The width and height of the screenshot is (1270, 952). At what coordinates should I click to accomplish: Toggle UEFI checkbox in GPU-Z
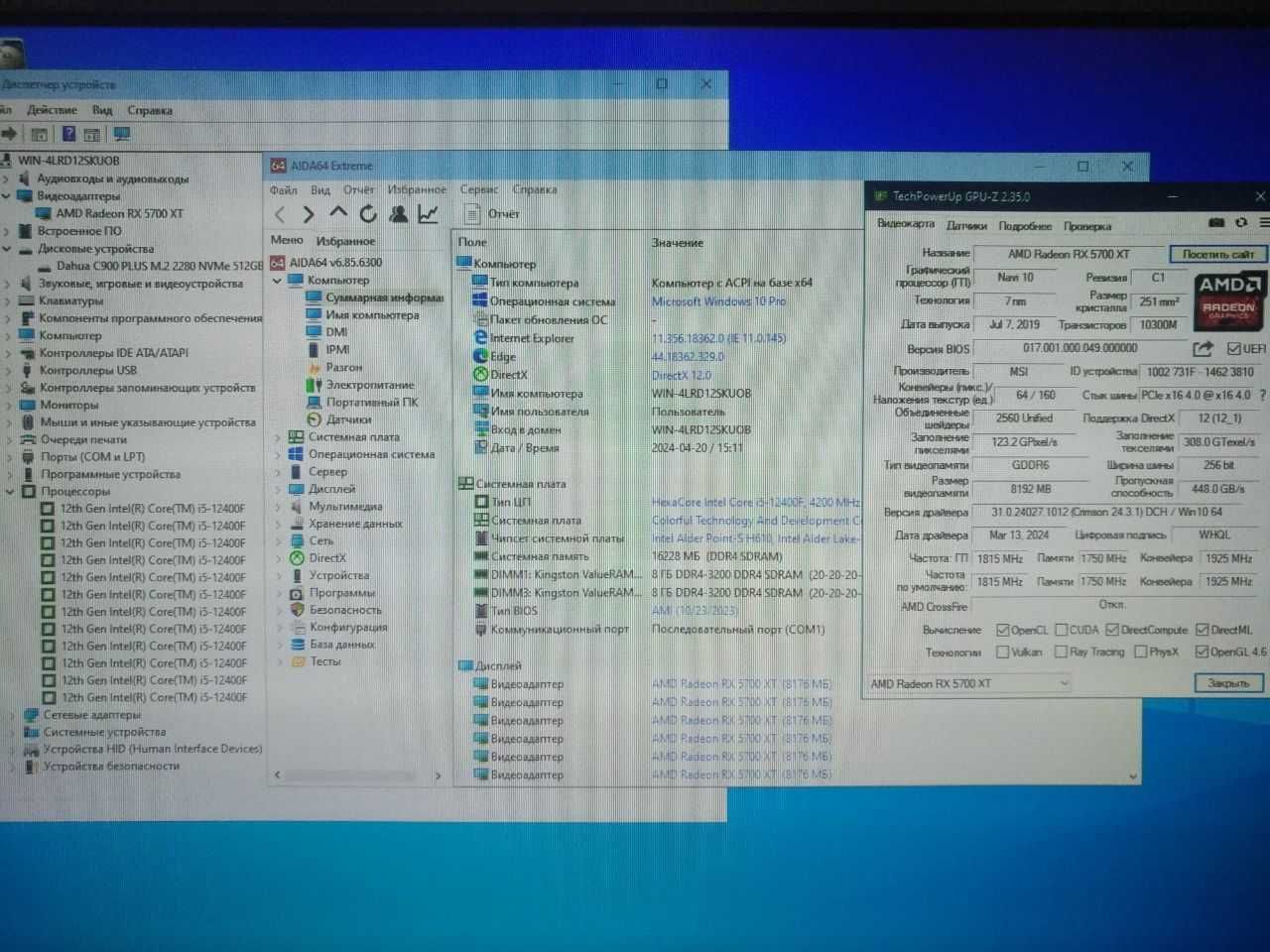(1234, 348)
